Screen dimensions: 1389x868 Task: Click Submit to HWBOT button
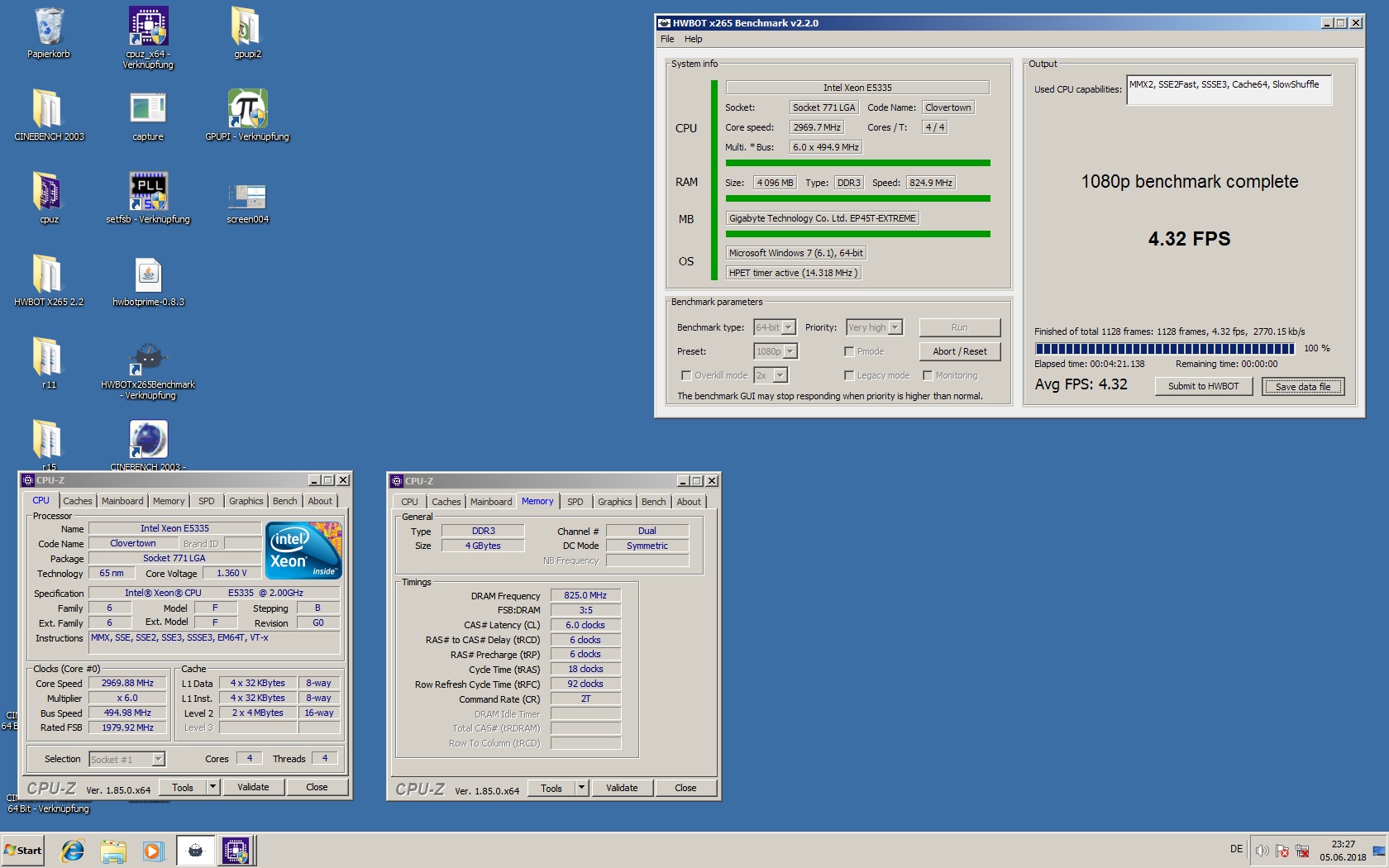pyautogui.click(x=1203, y=386)
